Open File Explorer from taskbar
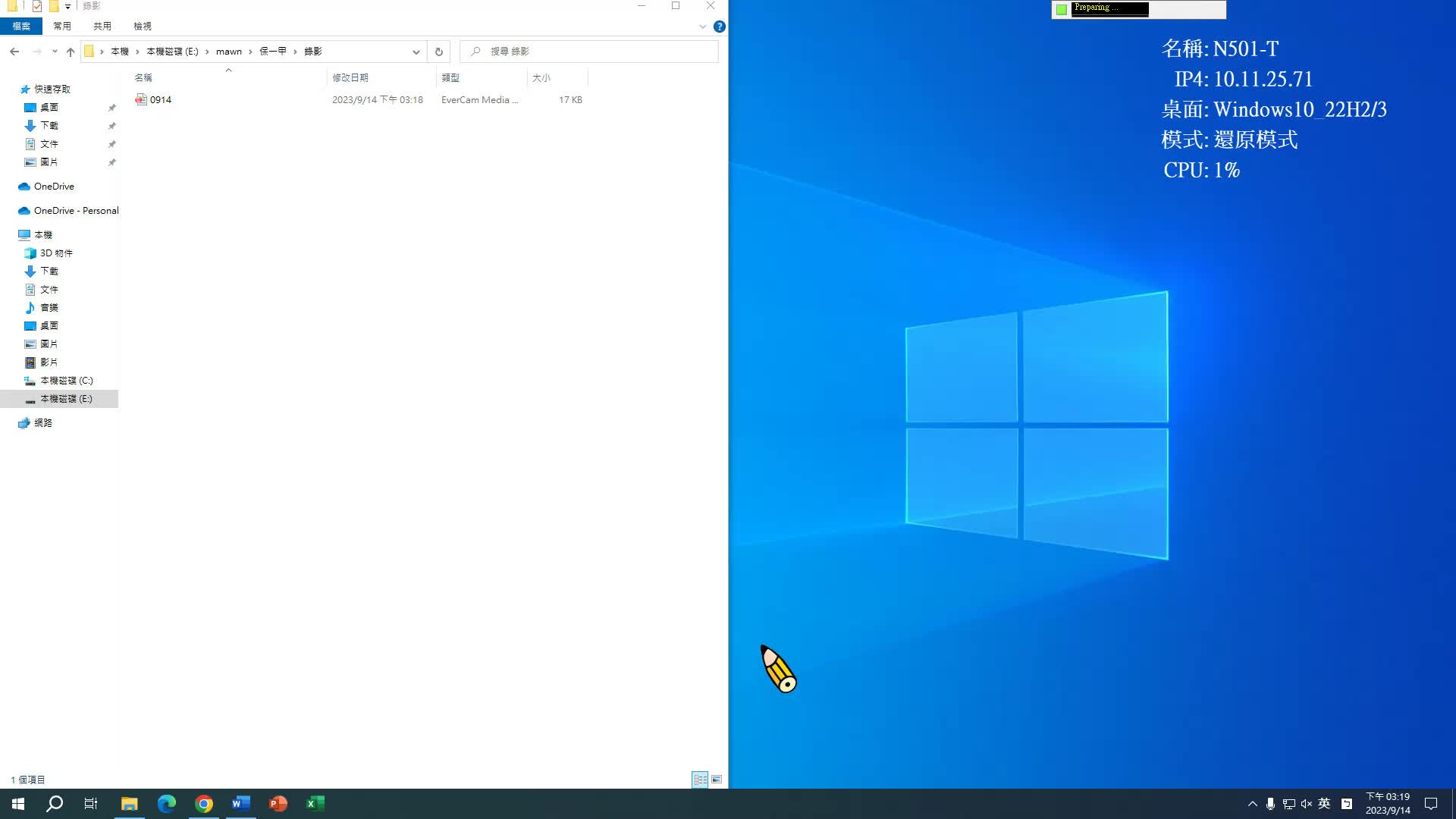1456x819 pixels. [130, 804]
